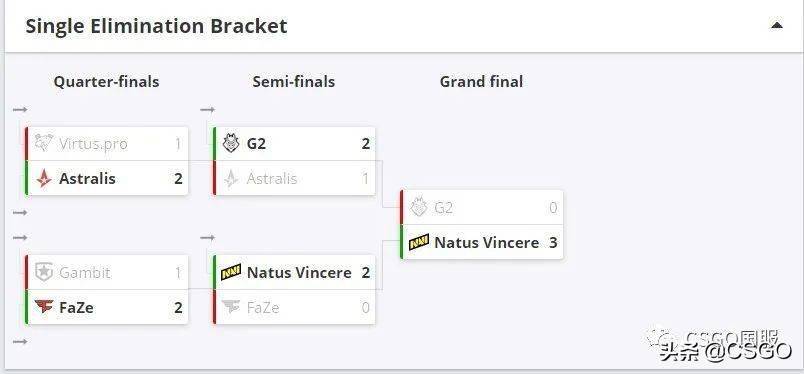The width and height of the screenshot is (804, 374).
Task: Open the Astralis team link in quarter-finals
Action: tap(87, 179)
